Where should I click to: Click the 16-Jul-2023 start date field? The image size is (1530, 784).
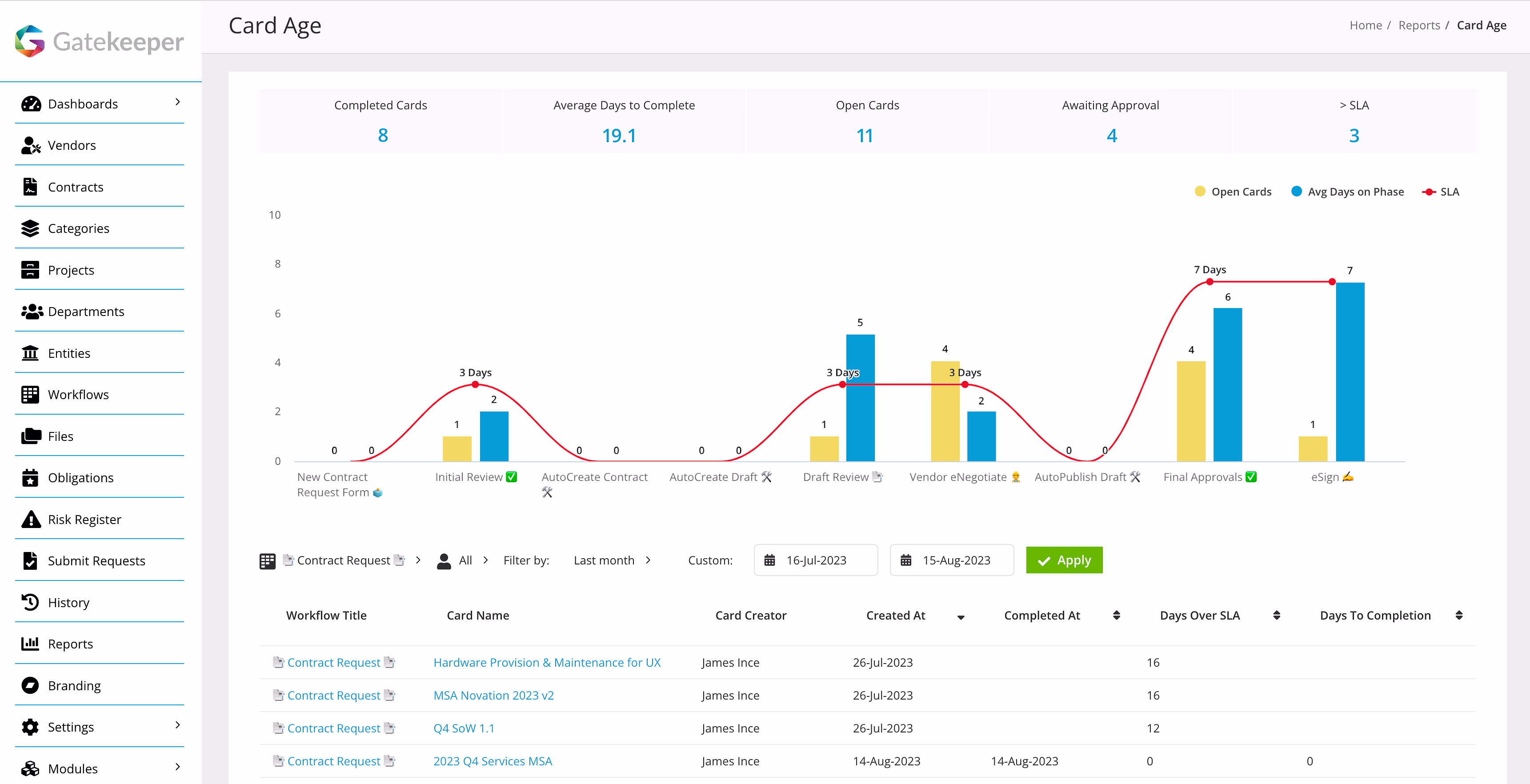coord(816,560)
